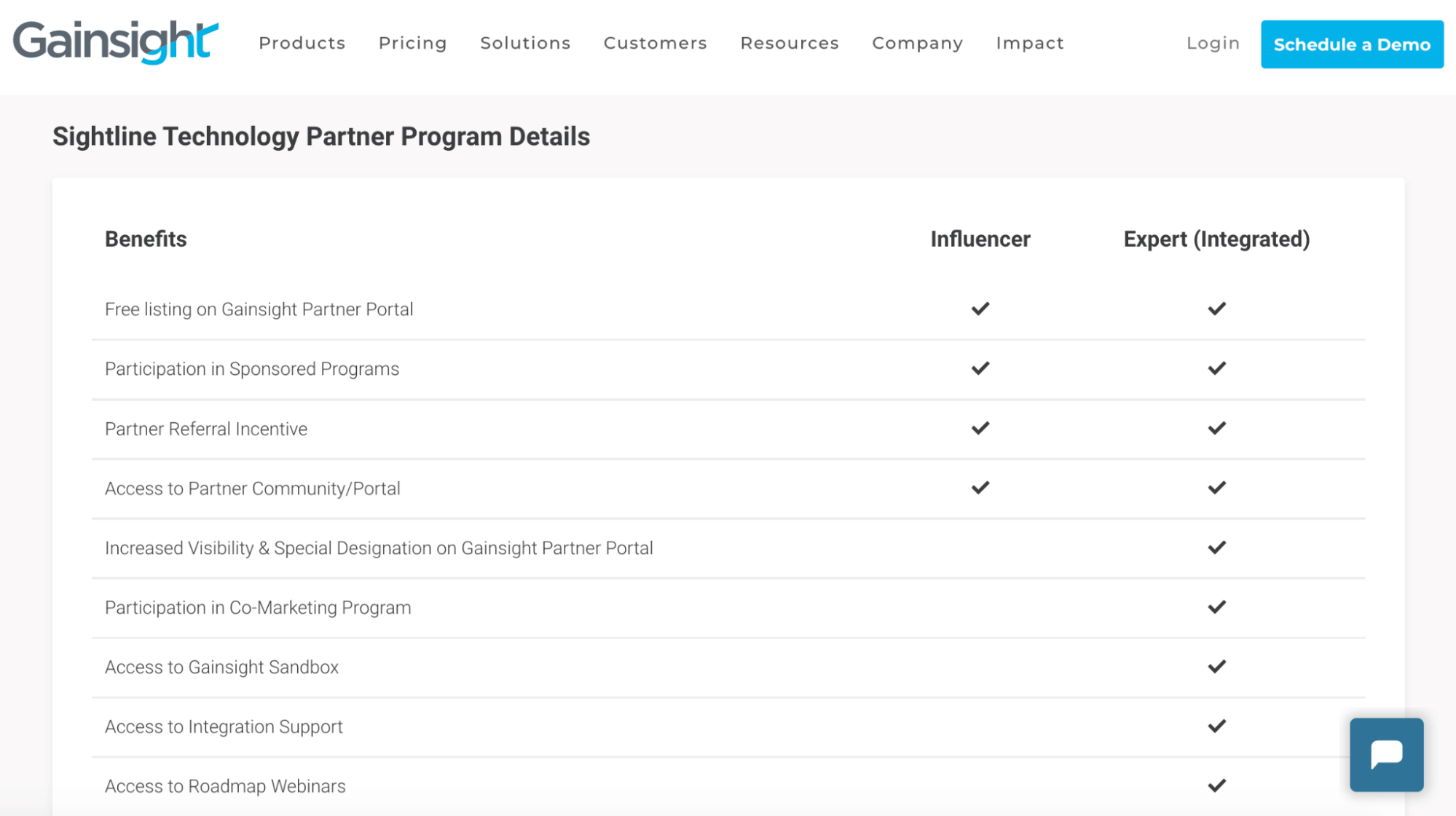This screenshot has width=1456, height=816.
Task: Select 'Participation in Sponsored Programs' text
Action: [252, 369]
